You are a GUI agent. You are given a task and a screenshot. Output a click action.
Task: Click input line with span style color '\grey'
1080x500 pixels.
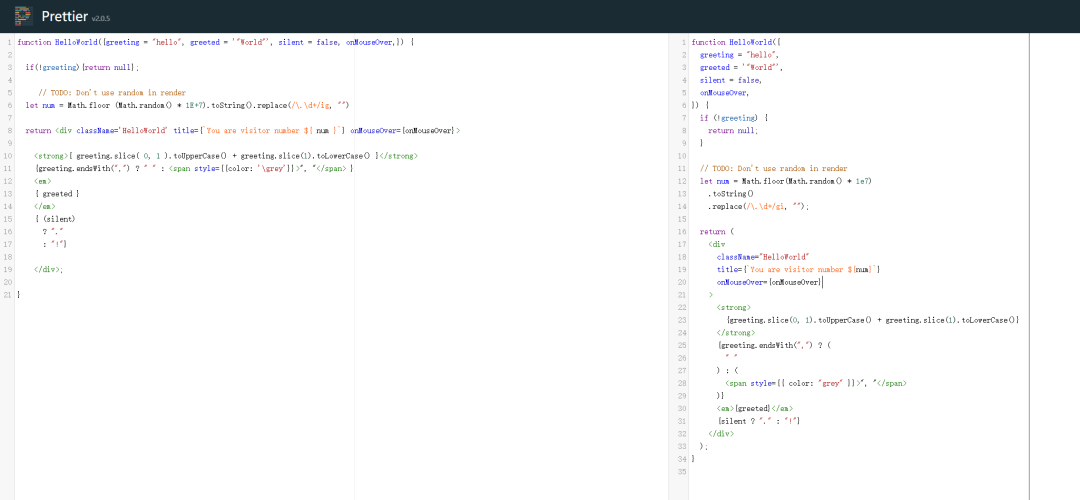coord(194,168)
